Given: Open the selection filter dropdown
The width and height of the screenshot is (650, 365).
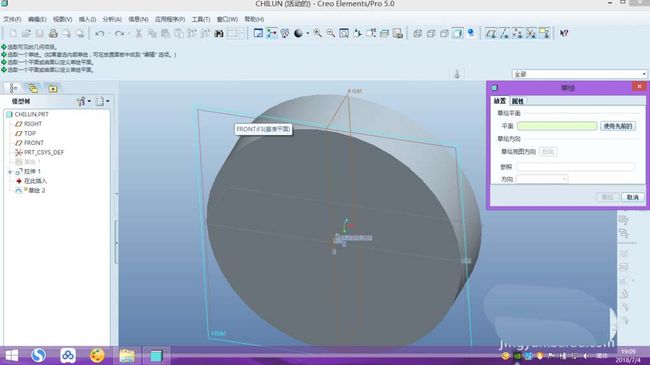Looking at the screenshot, I should coord(580,74).
